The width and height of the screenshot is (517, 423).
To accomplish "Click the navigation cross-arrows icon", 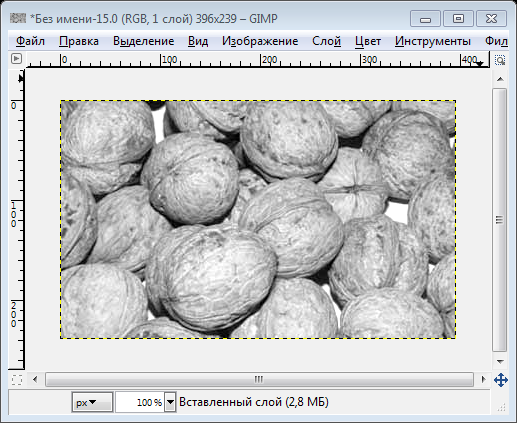I will click(501, 380).
